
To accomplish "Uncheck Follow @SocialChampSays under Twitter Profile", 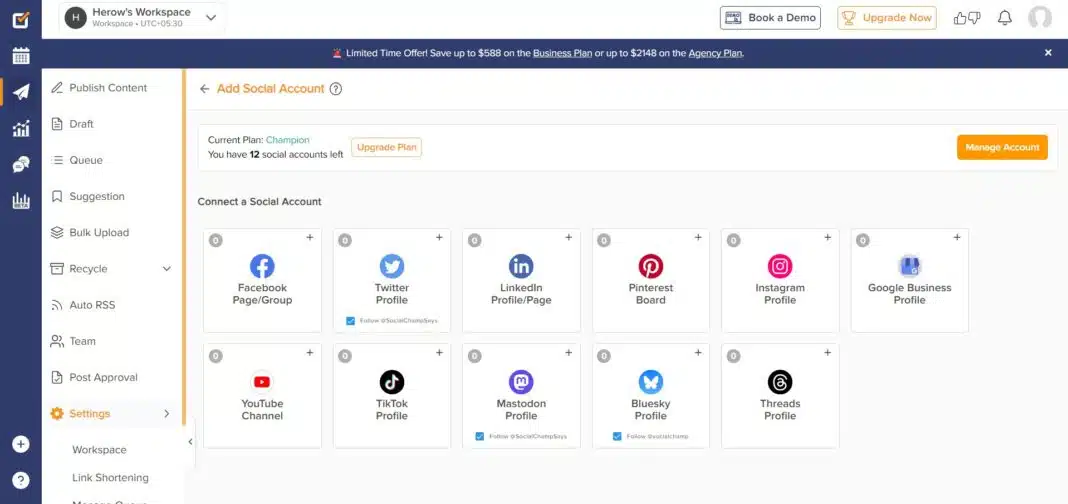I will [x=350, y=321].
